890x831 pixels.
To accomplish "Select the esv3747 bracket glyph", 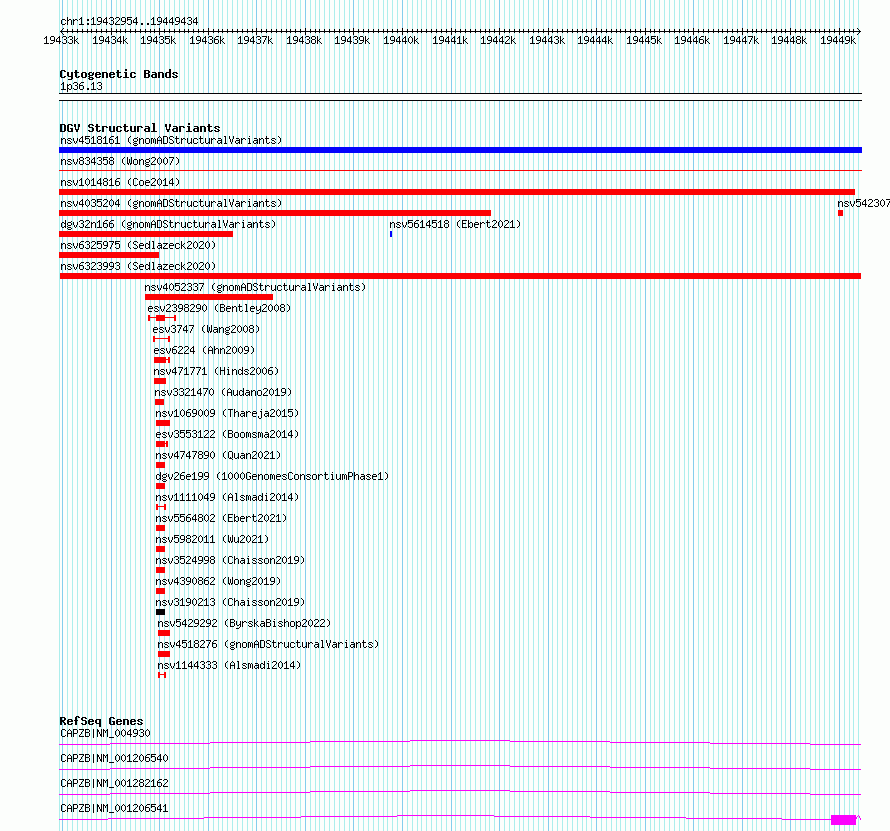I will click(x=161, y=339).
